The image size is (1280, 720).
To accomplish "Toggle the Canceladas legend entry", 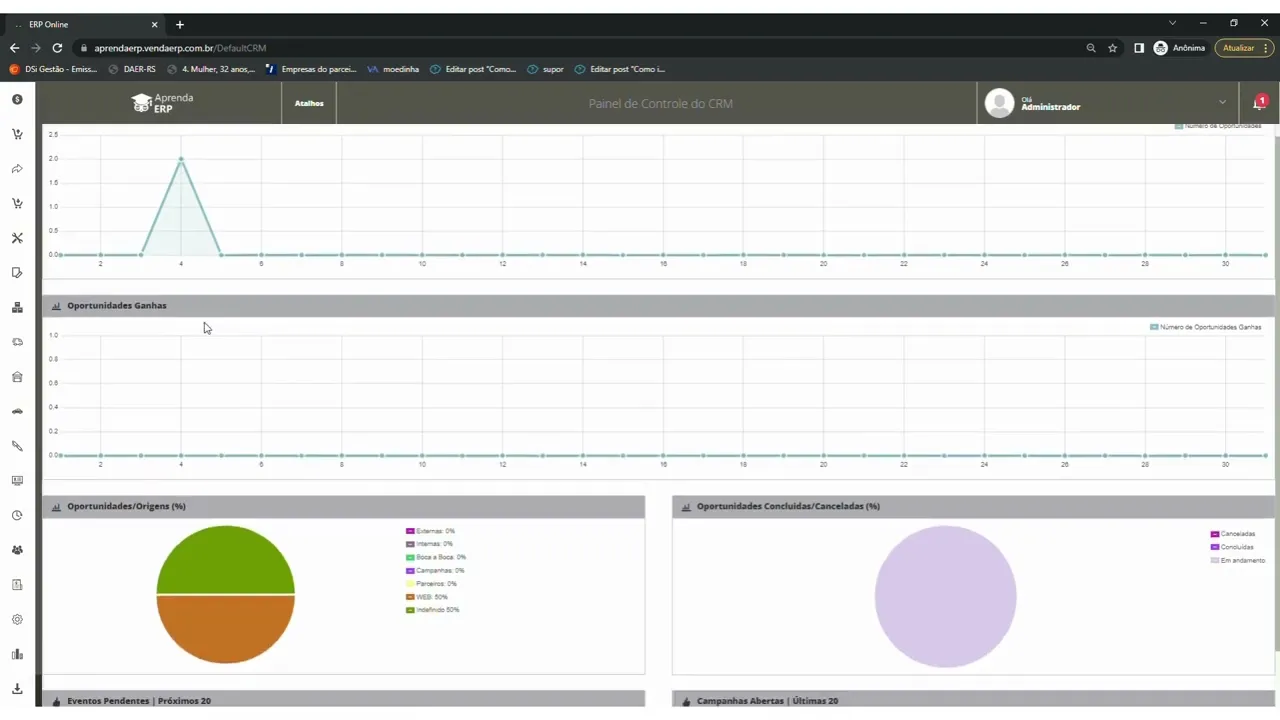I will (x=1232, y=534).
